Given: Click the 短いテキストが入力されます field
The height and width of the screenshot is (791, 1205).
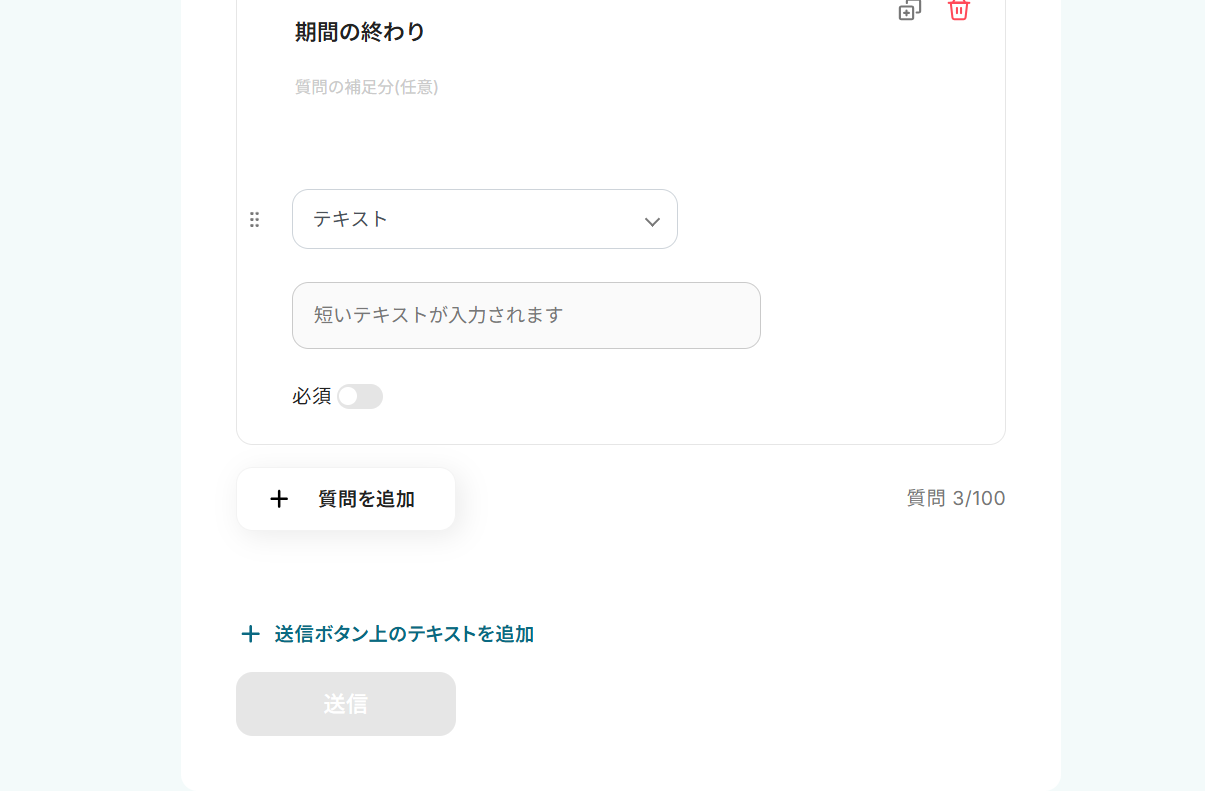Looking at the screenshot, I should [x=526, y=315].
